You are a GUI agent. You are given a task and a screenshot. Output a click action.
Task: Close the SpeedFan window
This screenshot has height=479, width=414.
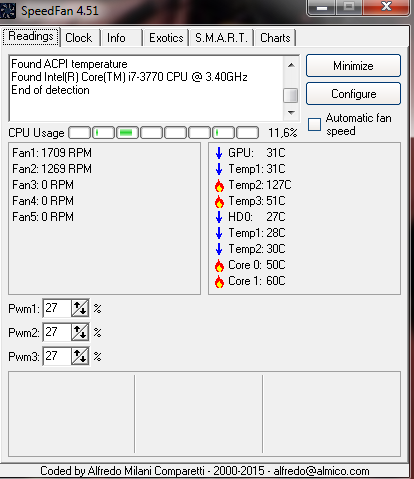coord(386,7)
